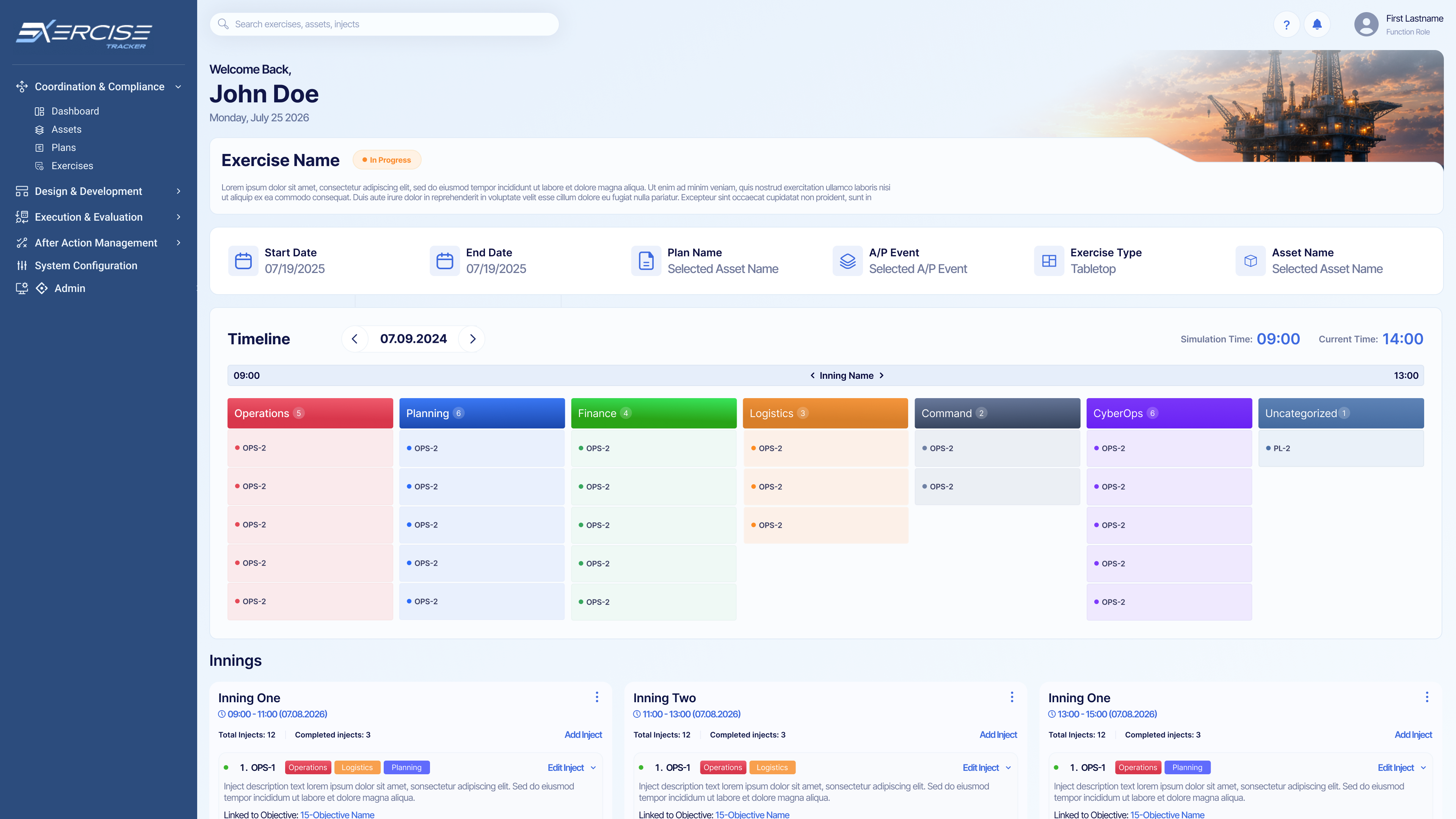Click After Action Management icon
Screen dimensions: 1456x819
pyautogui.click(x=22, y=243)
